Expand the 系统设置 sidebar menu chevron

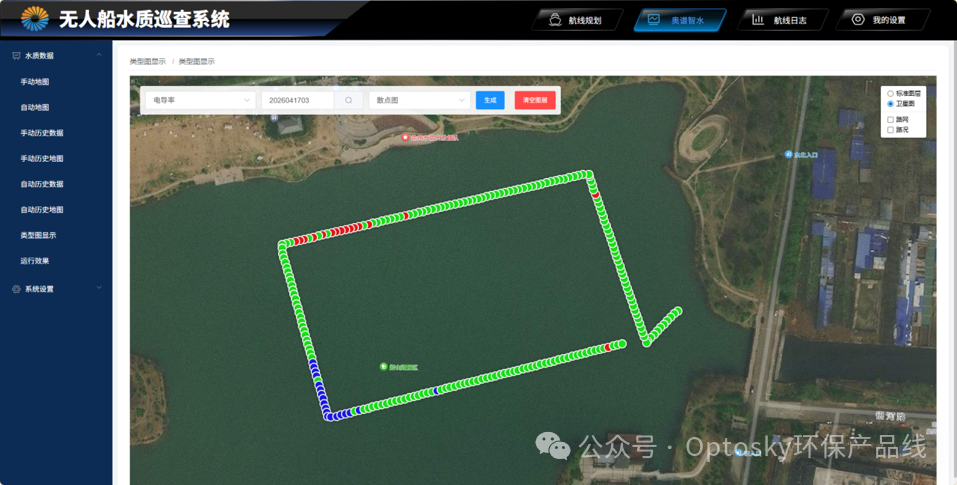point(99,288)
